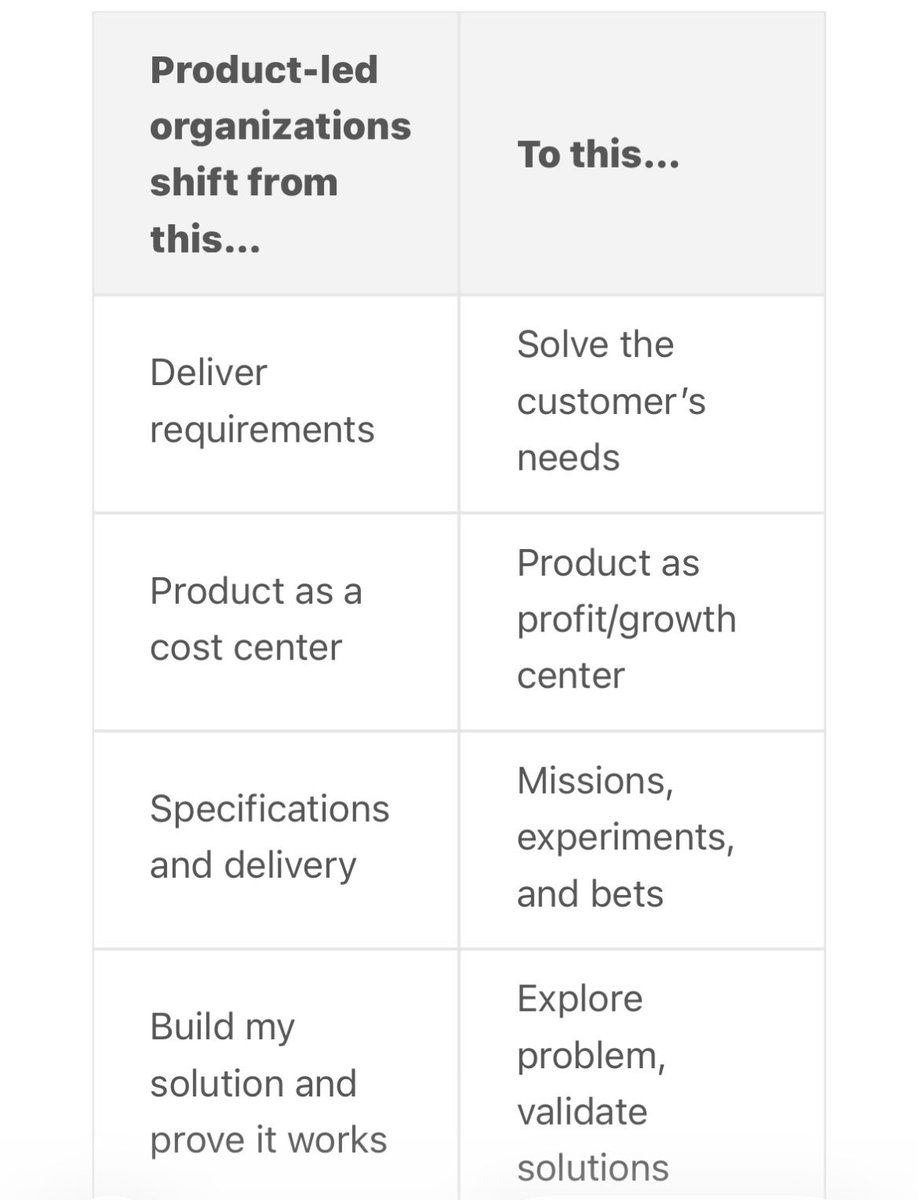Image resolution: width=918 pixels, height=1200 pixels.
Task: Select the 'Explore problem, validate solutions' cell
Action: click(642, 1074)
